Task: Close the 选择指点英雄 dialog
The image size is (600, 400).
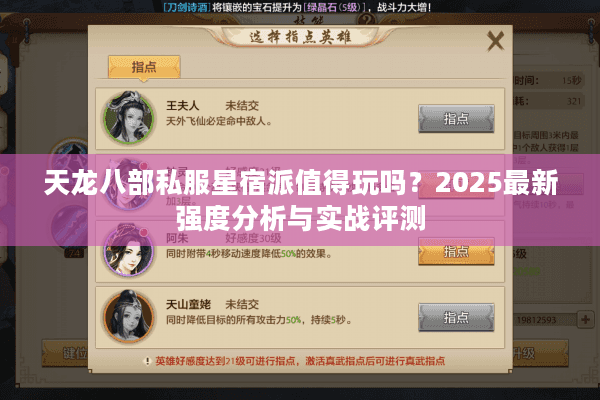Action: coord(496,41)
